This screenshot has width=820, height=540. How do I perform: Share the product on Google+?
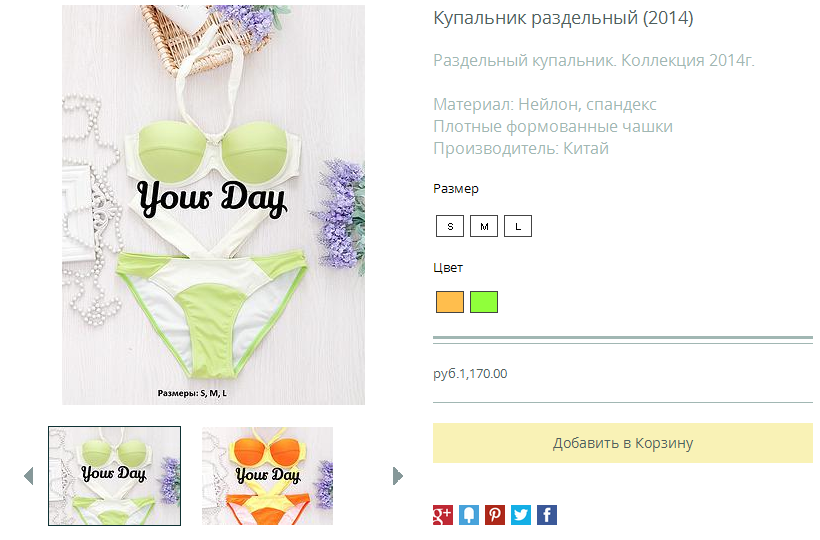pyautogui.click(x=442, y=515)
